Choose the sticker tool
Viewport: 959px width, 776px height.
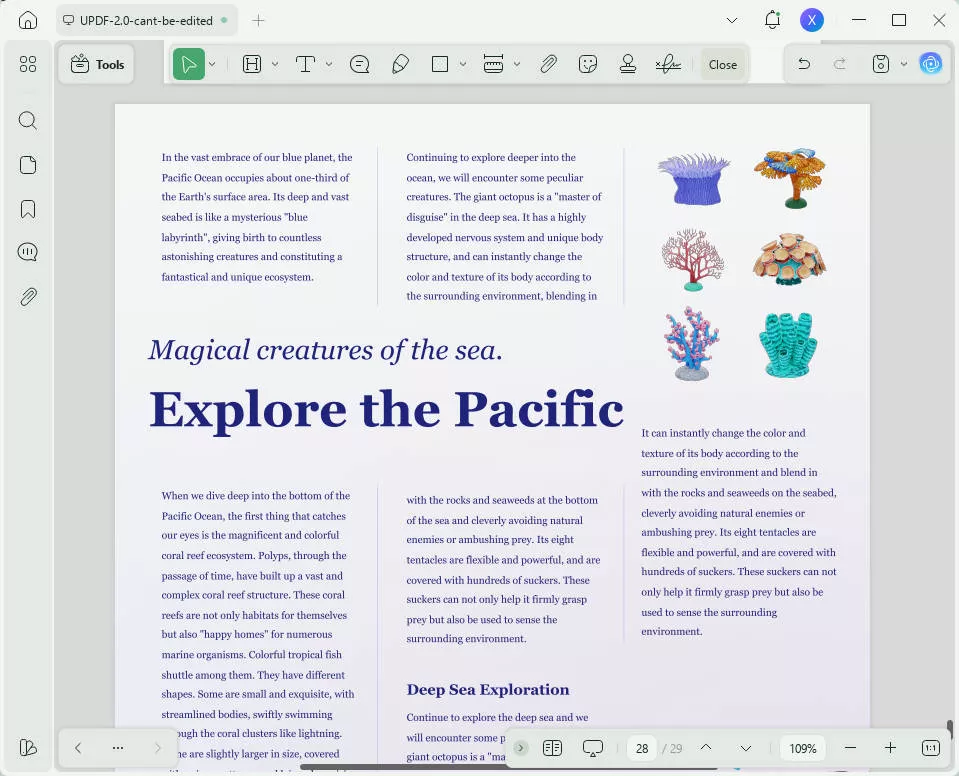[588, 64]
